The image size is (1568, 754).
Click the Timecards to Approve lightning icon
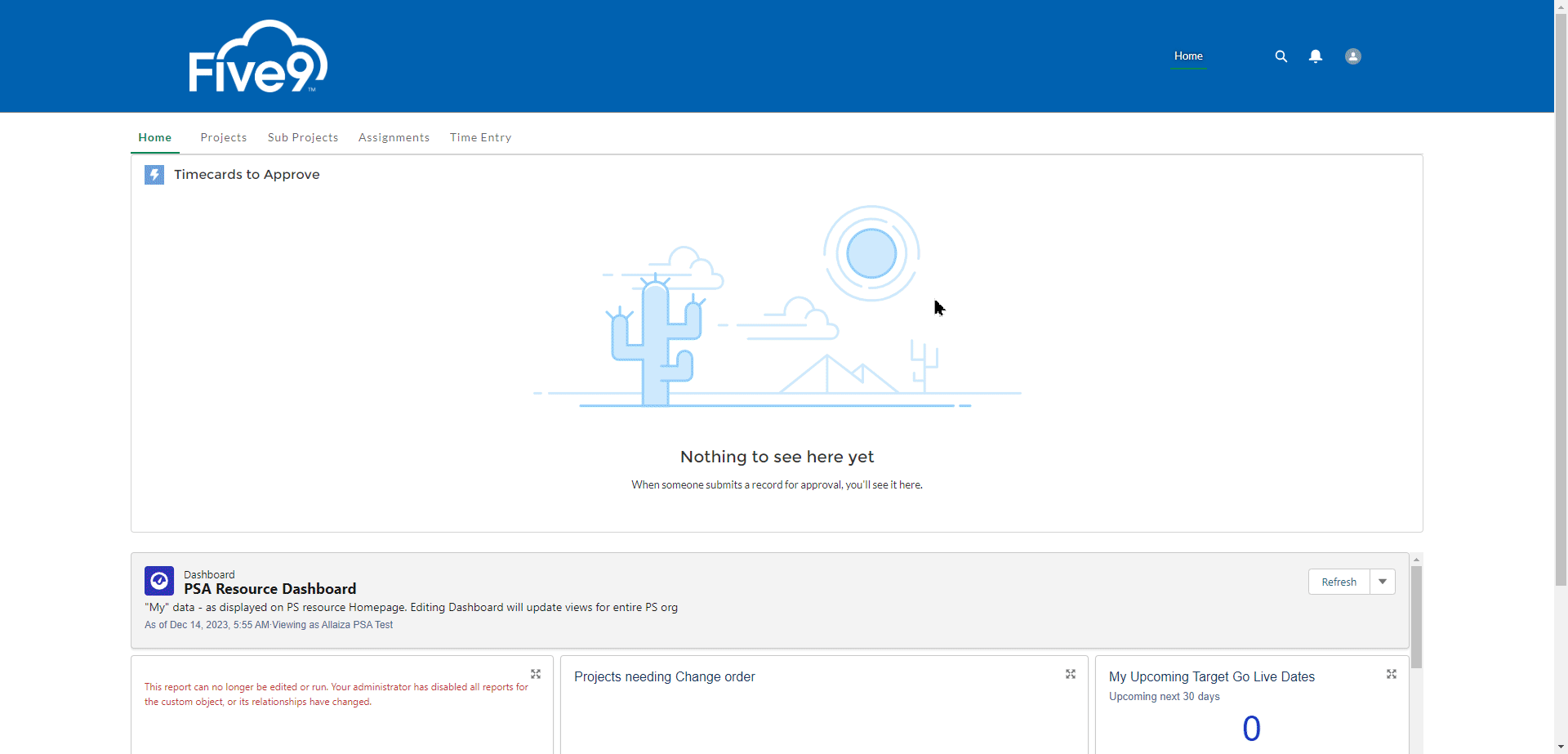[x=154, y=175]
